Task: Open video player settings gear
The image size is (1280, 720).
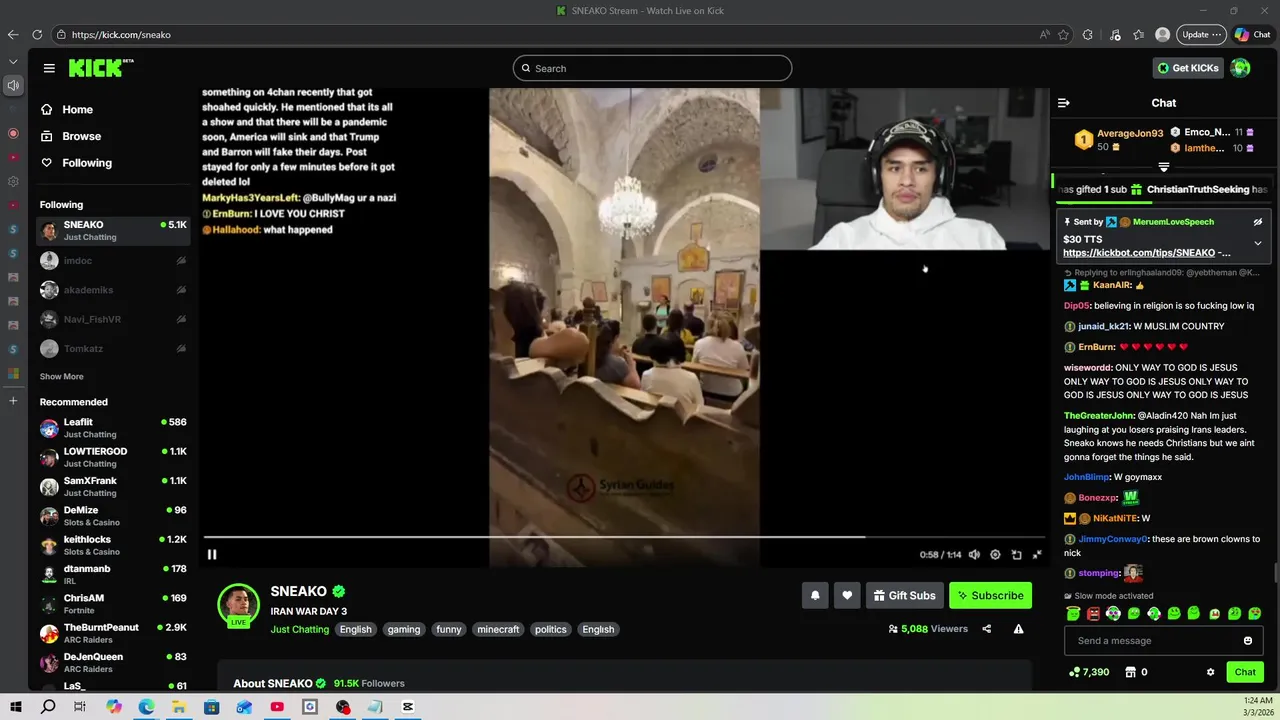Action: pos(995,554)
